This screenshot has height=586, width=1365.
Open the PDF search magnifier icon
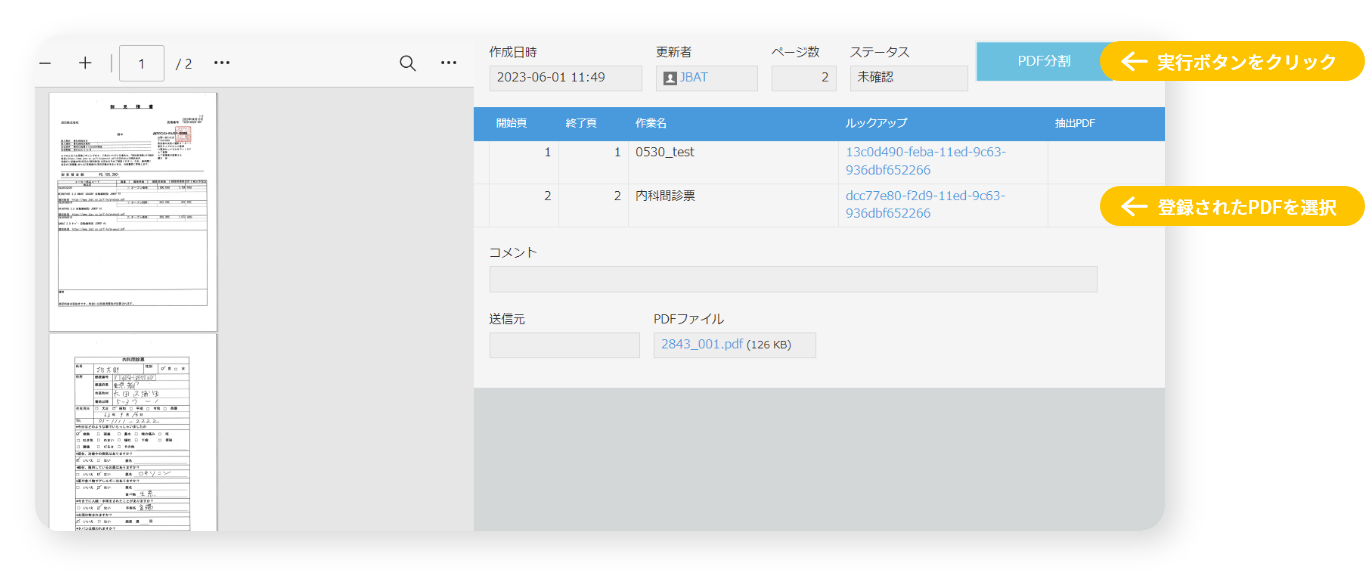[x=408, y=63]
